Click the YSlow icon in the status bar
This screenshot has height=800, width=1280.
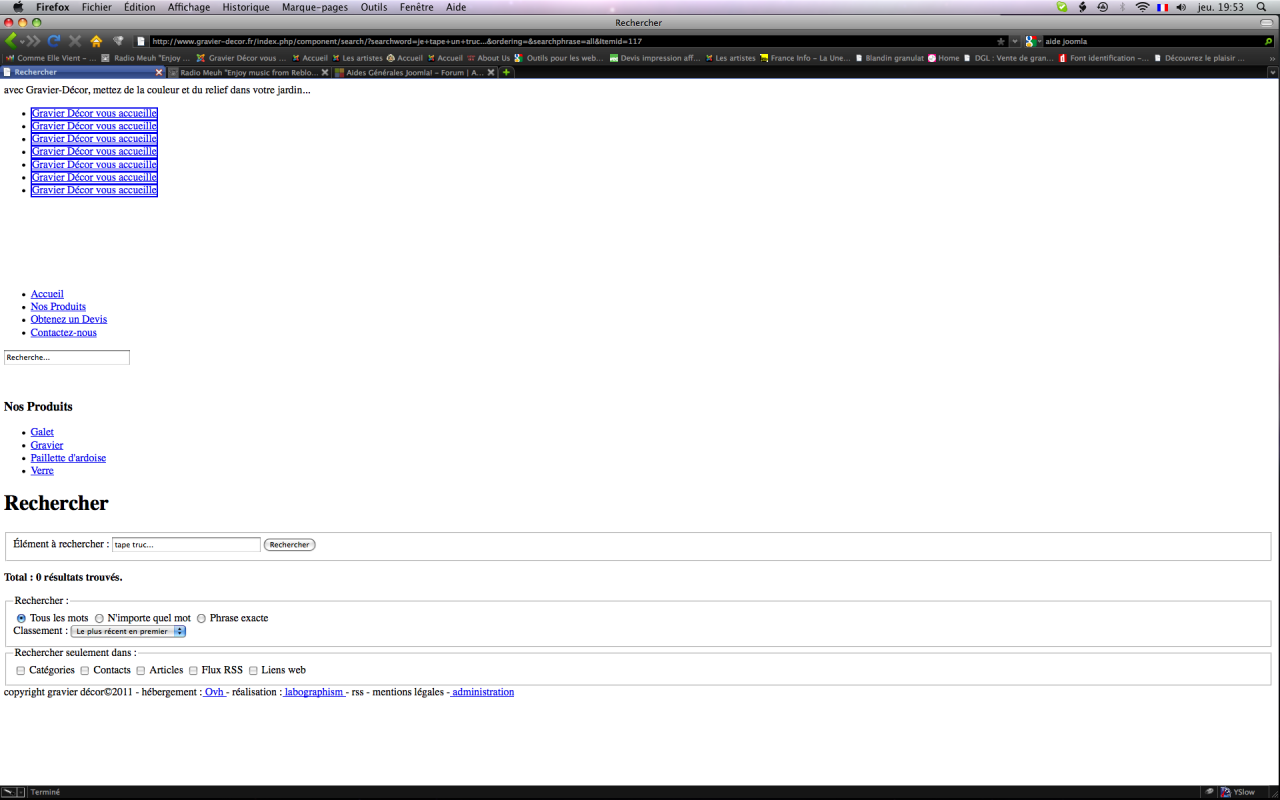point(1238,792)
